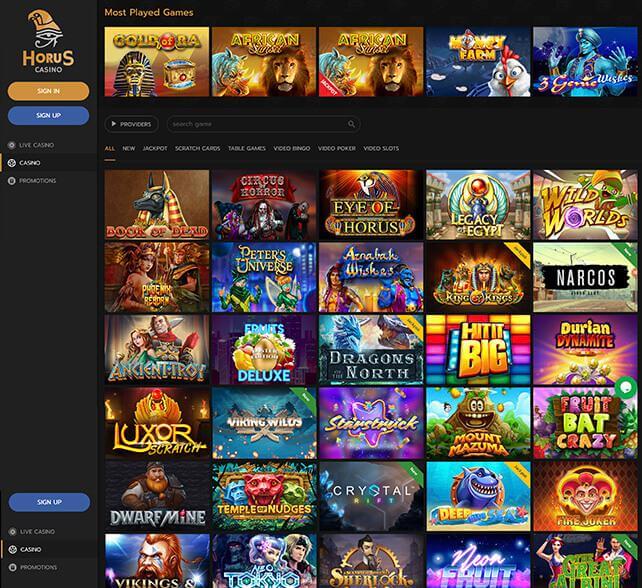Viewport: 642px width, 588px height.
Task: Open Starstruck game
Action: coord(371,423)
